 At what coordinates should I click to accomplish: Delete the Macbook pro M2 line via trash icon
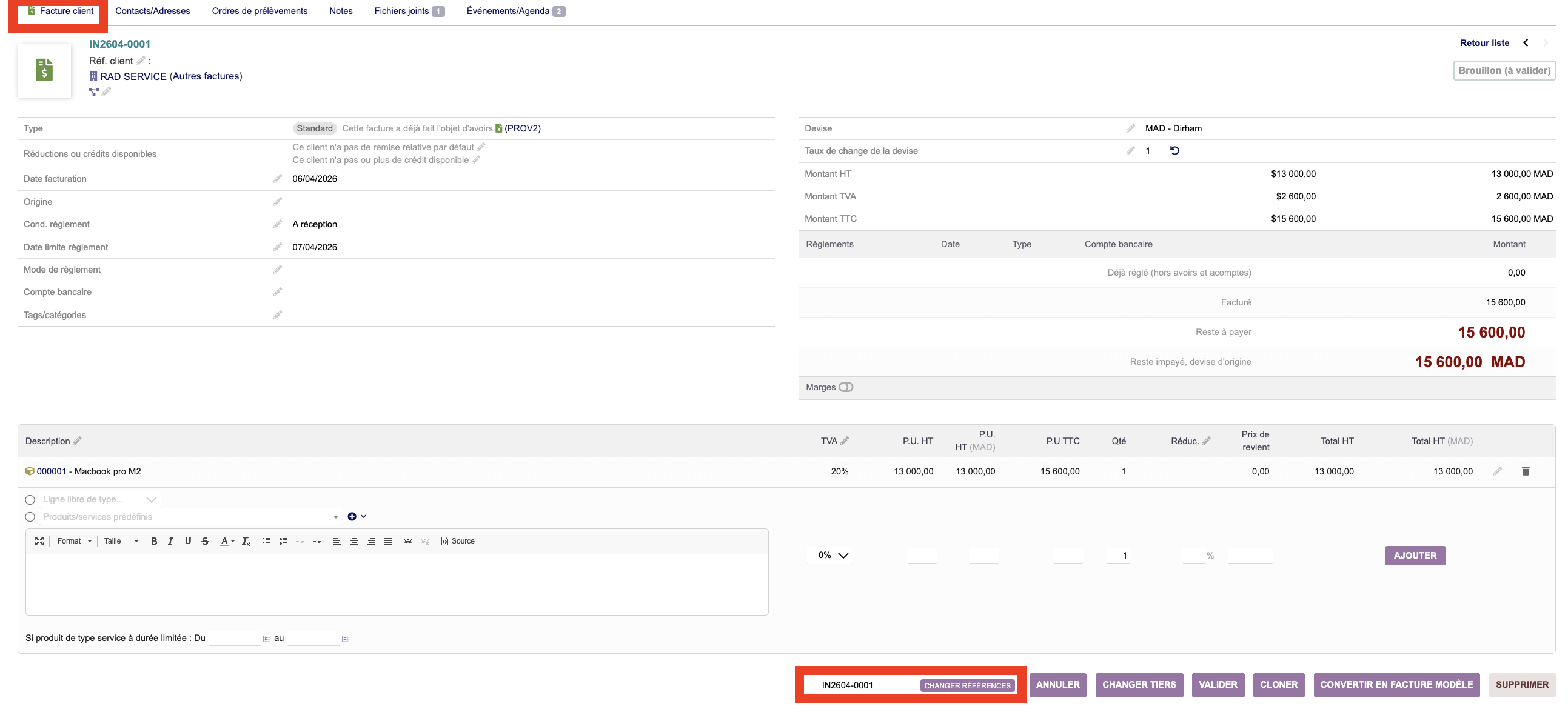[x=1526, y=471]
